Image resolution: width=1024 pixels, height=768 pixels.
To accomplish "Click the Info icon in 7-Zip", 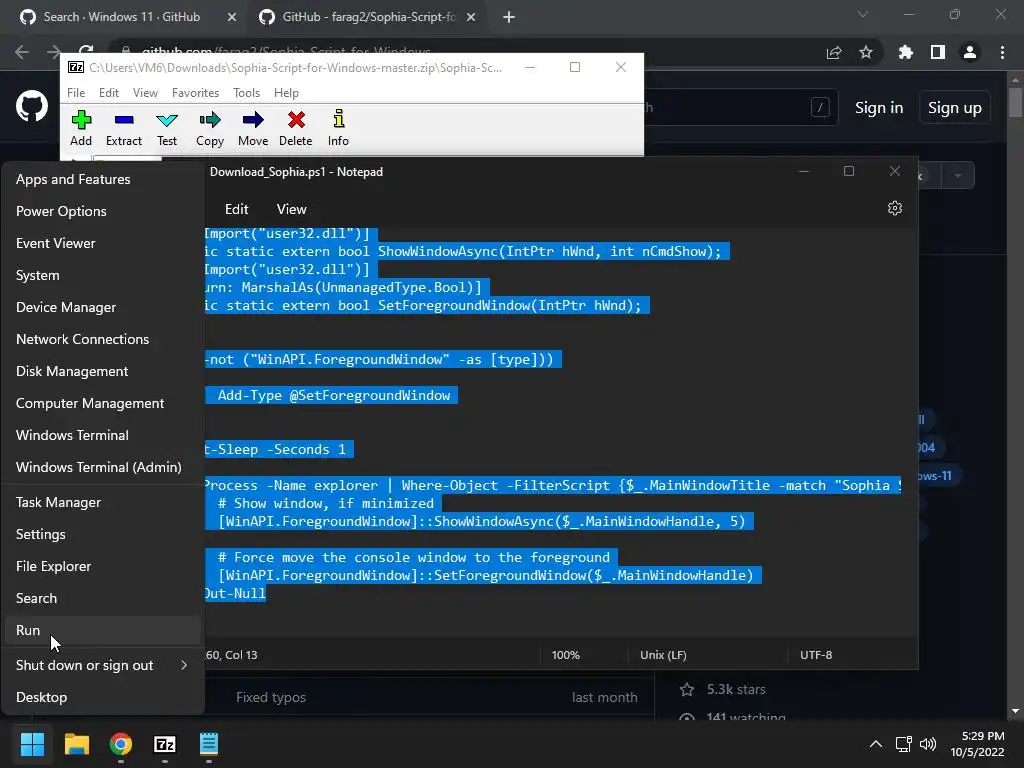I will click(x=338, y=128).
